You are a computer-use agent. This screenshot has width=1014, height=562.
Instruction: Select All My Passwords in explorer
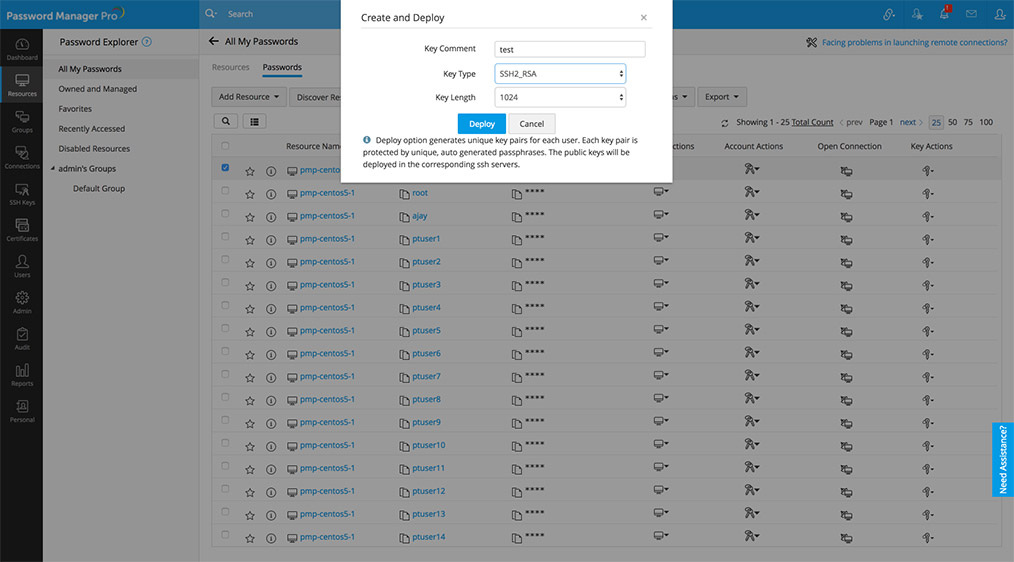tap(90, 69)
